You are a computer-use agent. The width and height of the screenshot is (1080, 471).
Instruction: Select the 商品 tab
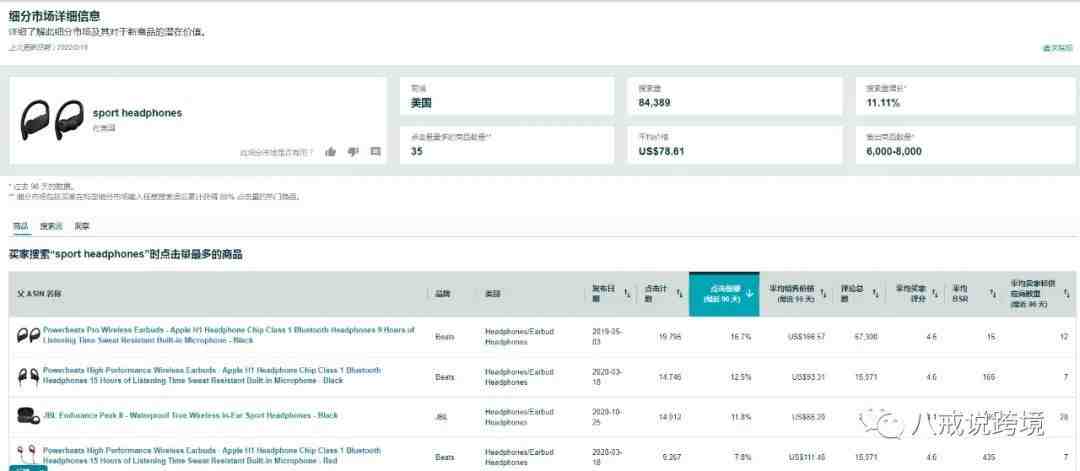(21, 226)
